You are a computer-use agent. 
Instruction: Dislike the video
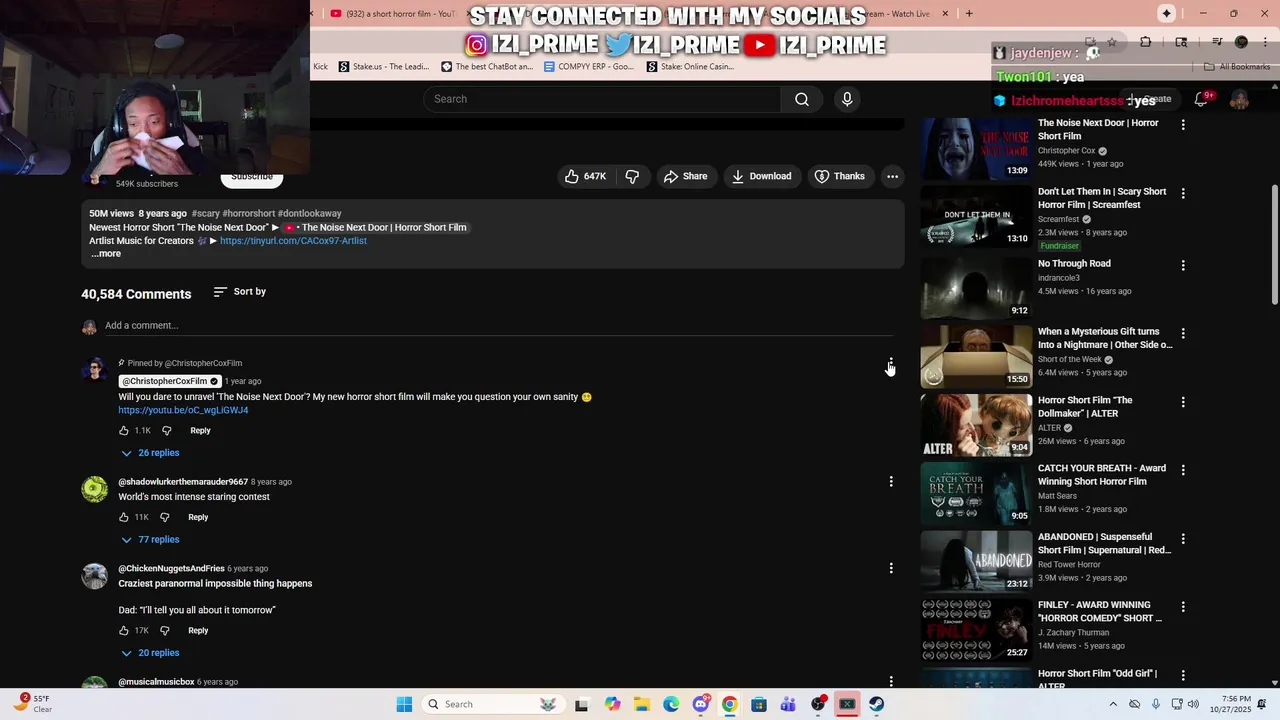[x=632, y=176]
